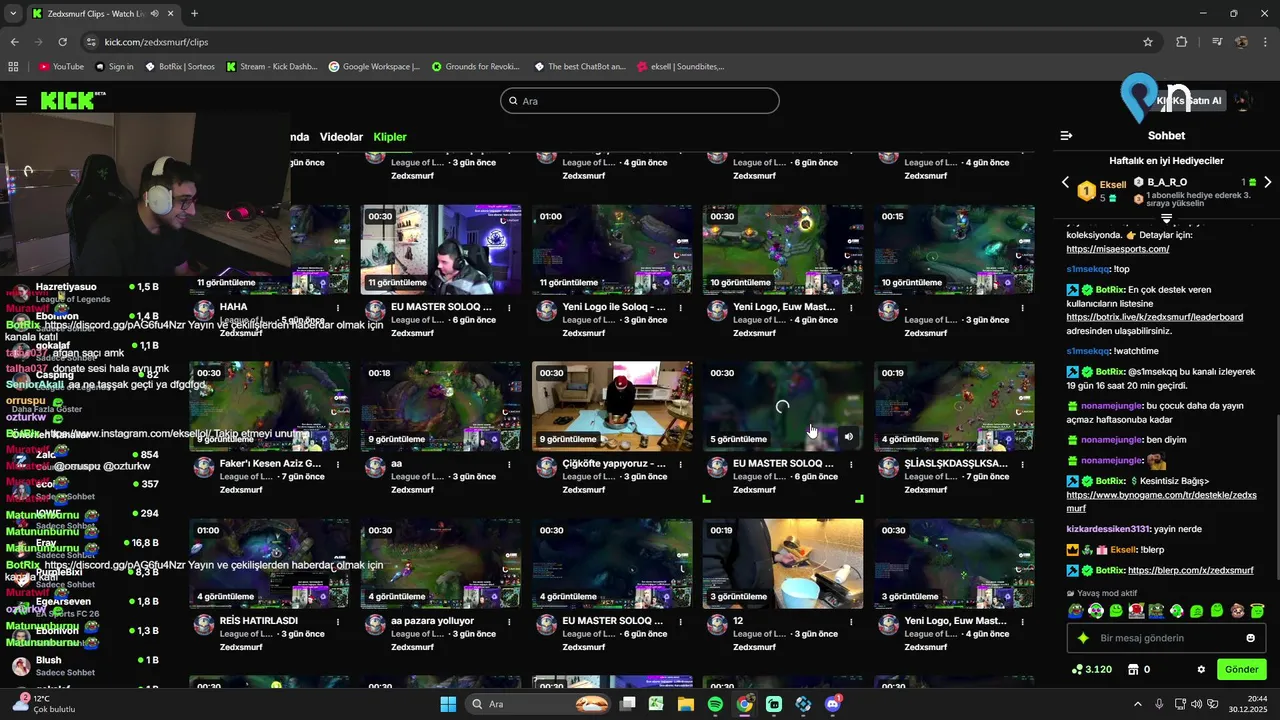
Task: Open the misaesports.com link in chat
Action: click(1117, 249)
